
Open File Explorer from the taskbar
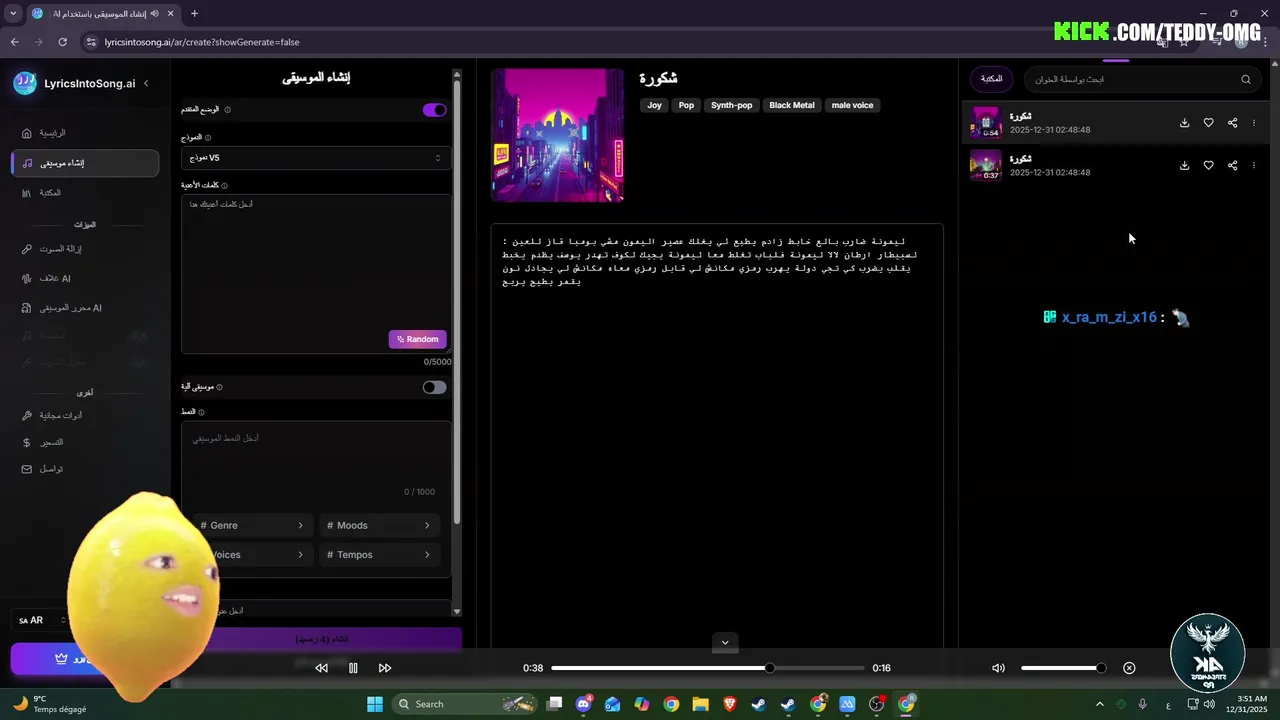tap(700, 704)
